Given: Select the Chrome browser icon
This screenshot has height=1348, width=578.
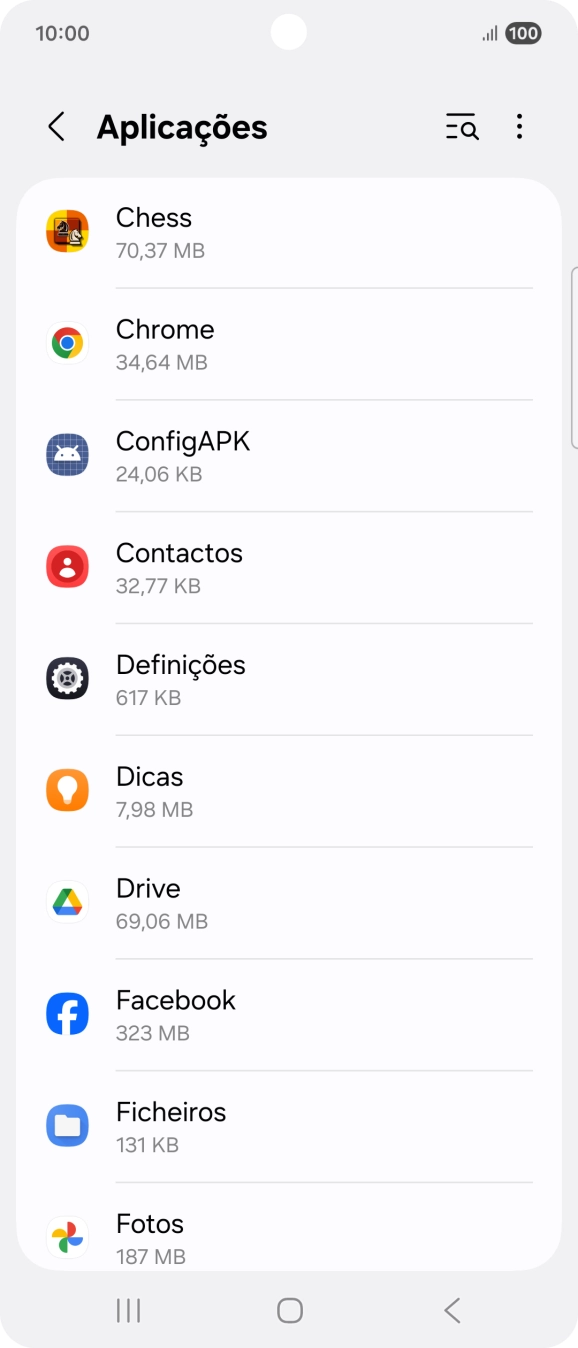Looking at the screenshot, I should click(67, 342).
